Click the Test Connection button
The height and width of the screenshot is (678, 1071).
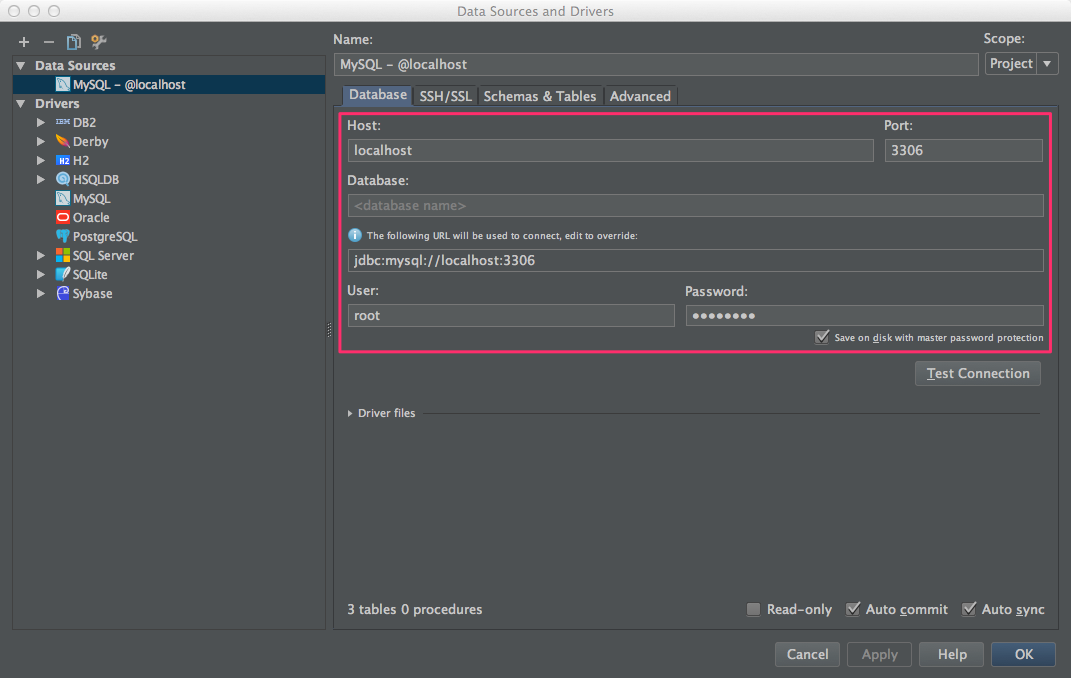click(977, 374)
